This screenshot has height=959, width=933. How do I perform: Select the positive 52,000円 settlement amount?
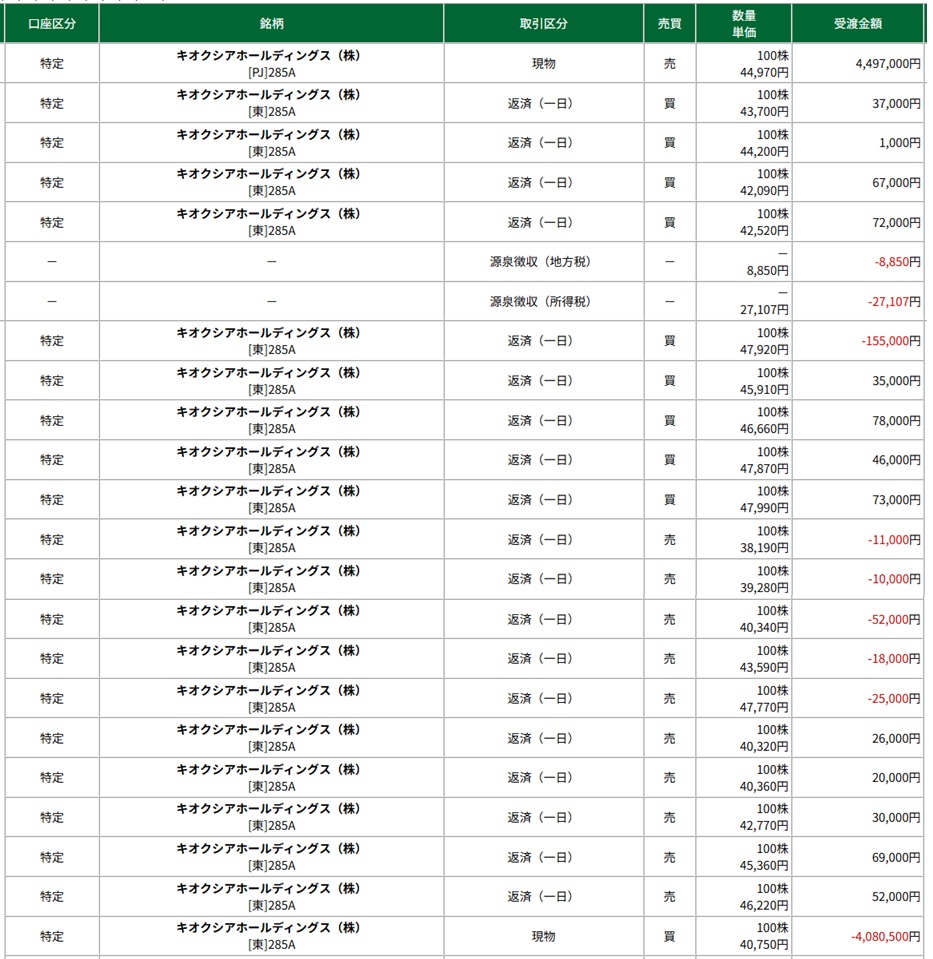coord(896,897)
